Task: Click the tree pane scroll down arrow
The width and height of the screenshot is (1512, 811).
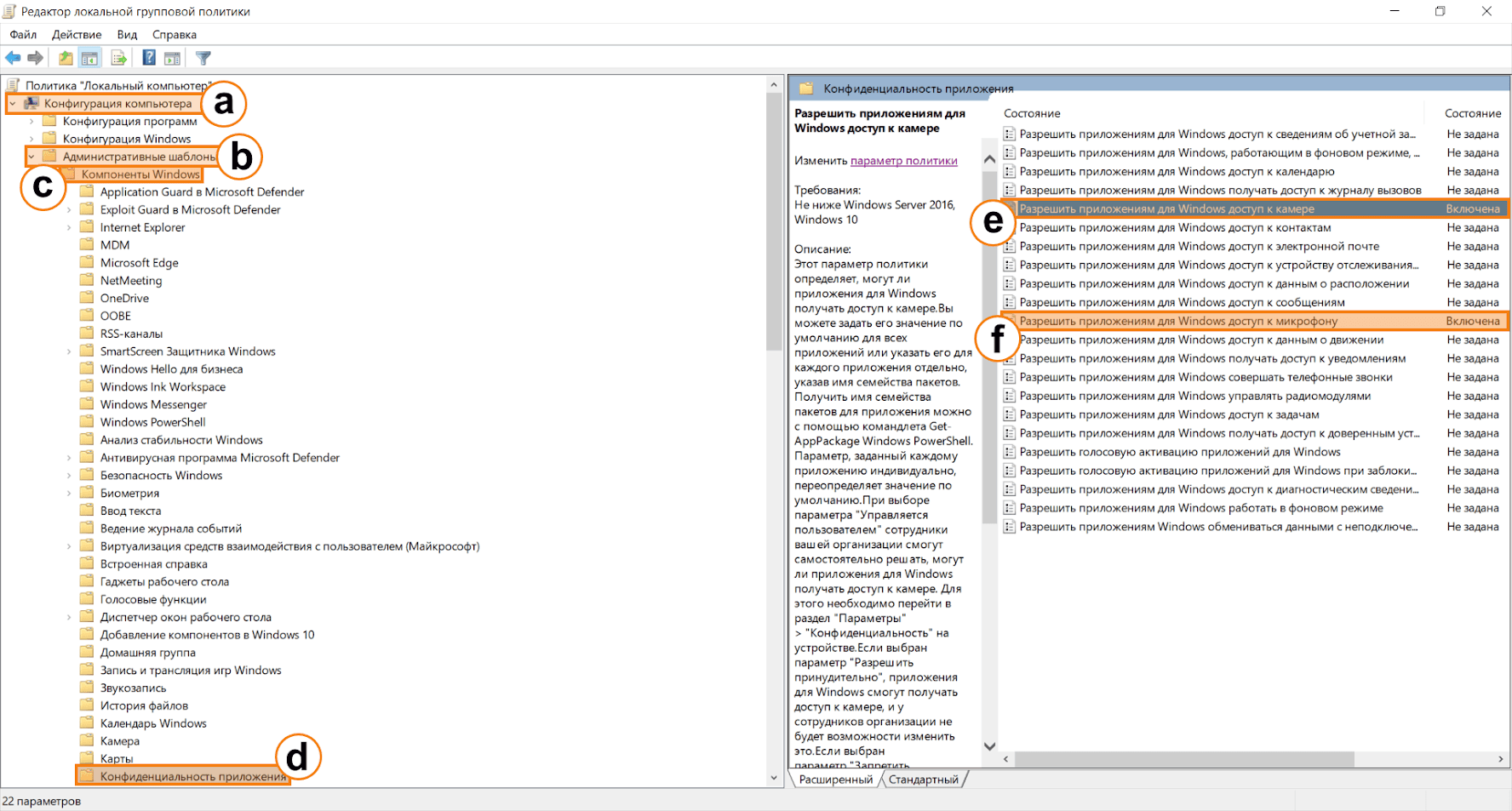Action: point(774,778)
